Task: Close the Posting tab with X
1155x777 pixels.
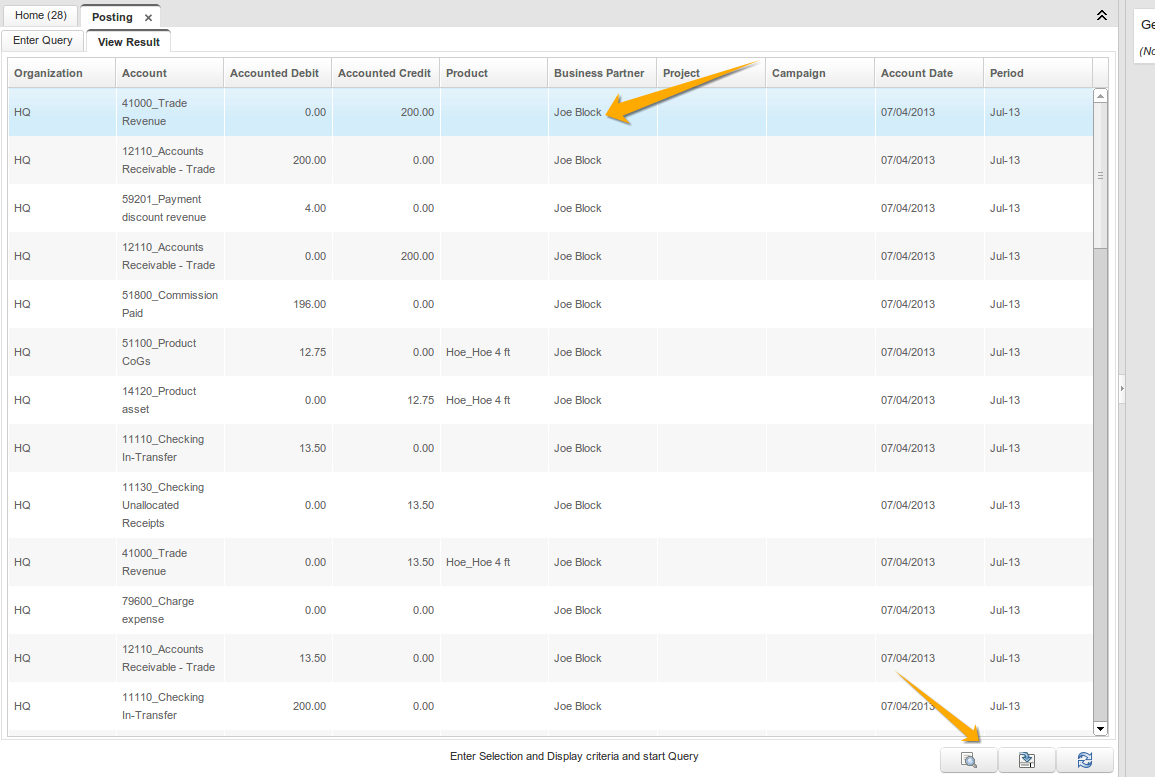Action: tap(148, 18)
